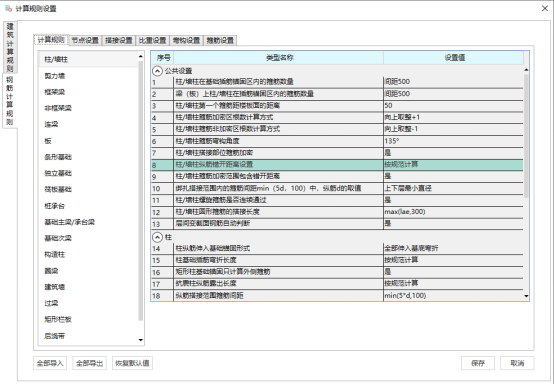Select row 16 矩形柱基础锚固只计算外侧箍筋
The height and width of the screenshot is (385, 554).
337,272
